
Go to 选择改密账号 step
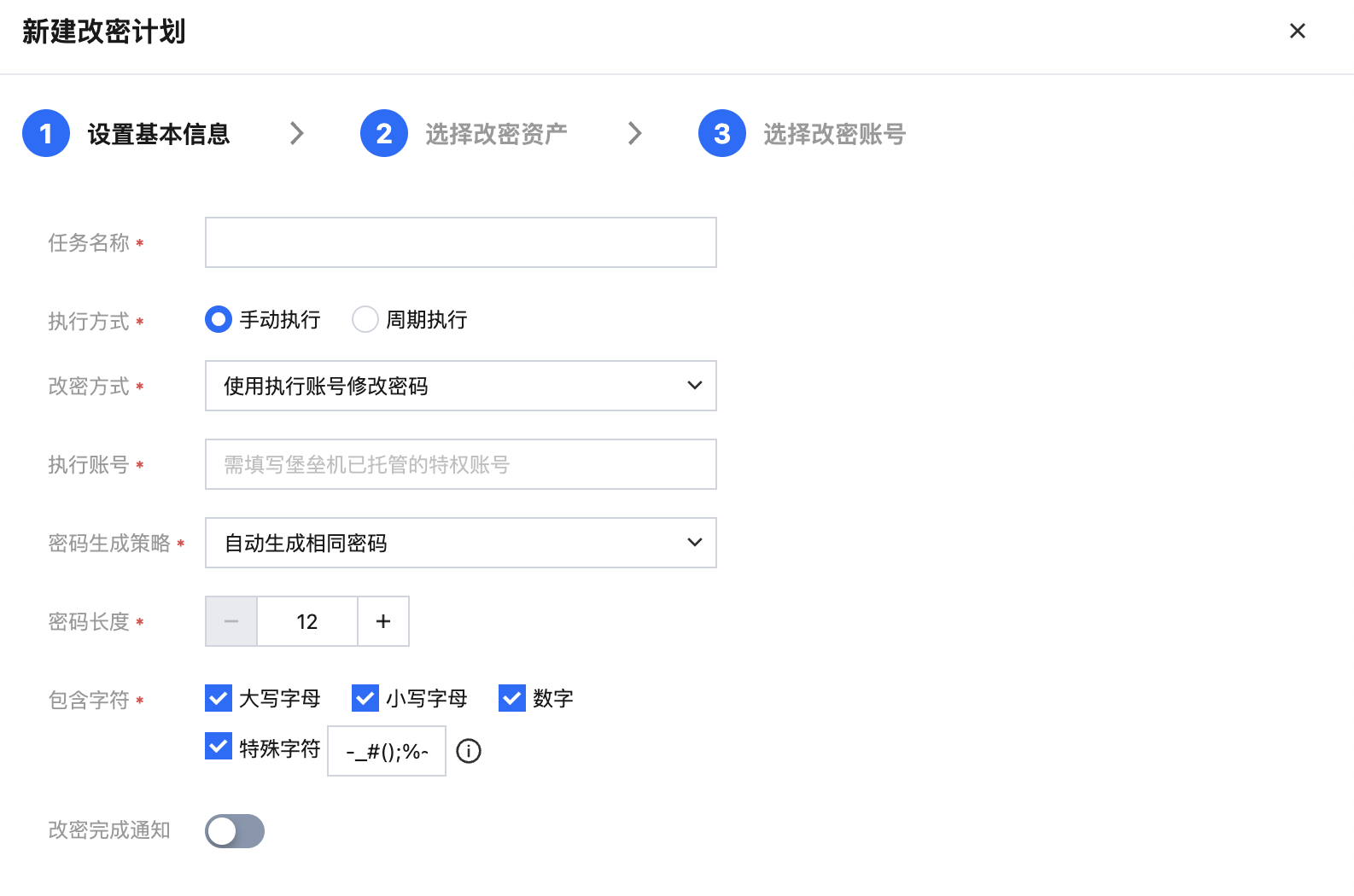tap(834, 134)
